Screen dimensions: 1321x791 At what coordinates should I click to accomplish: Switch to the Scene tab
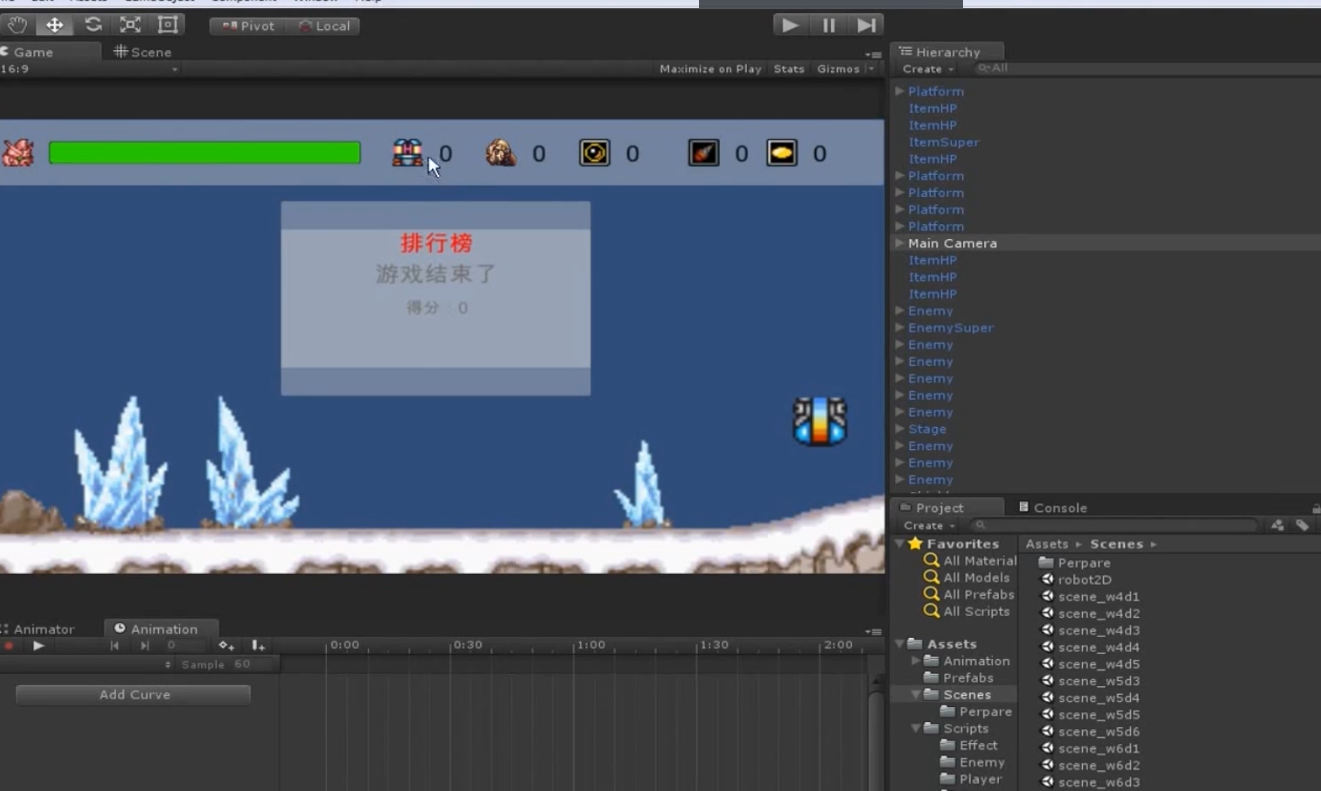[x=142, y=52]
